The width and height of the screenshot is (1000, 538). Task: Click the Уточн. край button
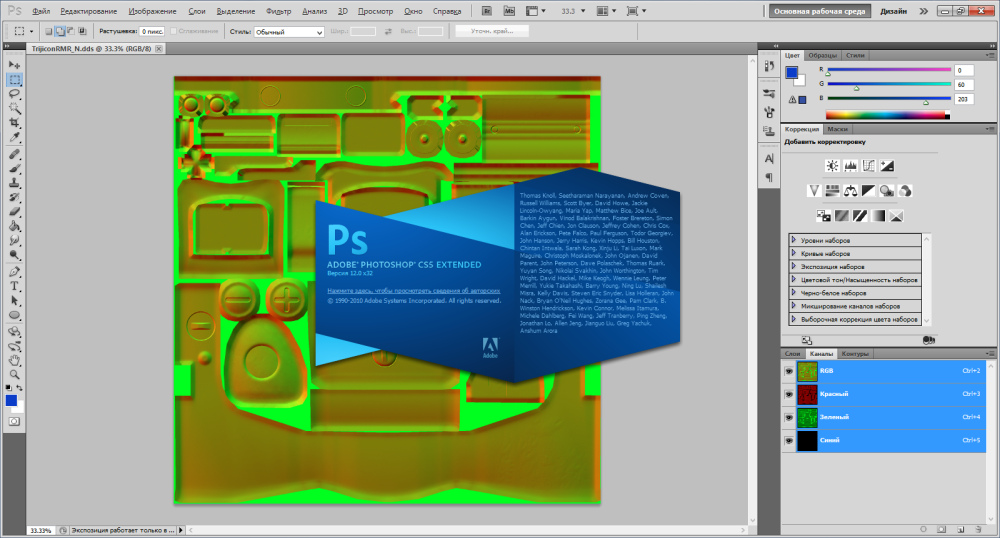[x=492, y=31]
